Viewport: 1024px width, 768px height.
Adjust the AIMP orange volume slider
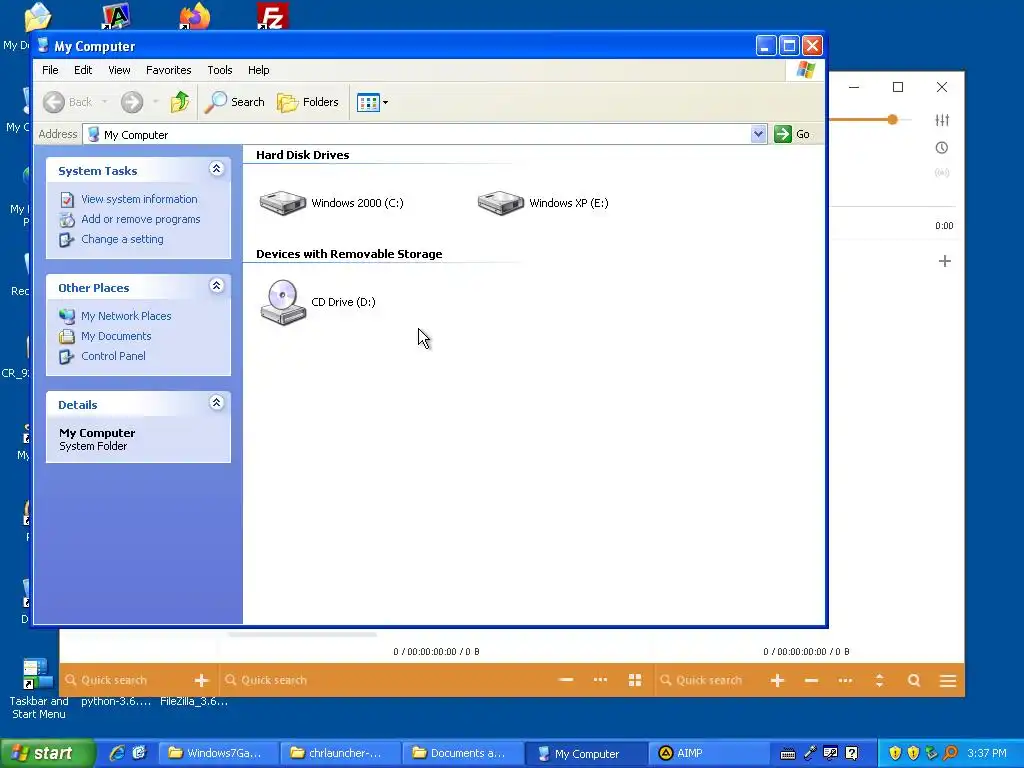(x=892, y=120)
